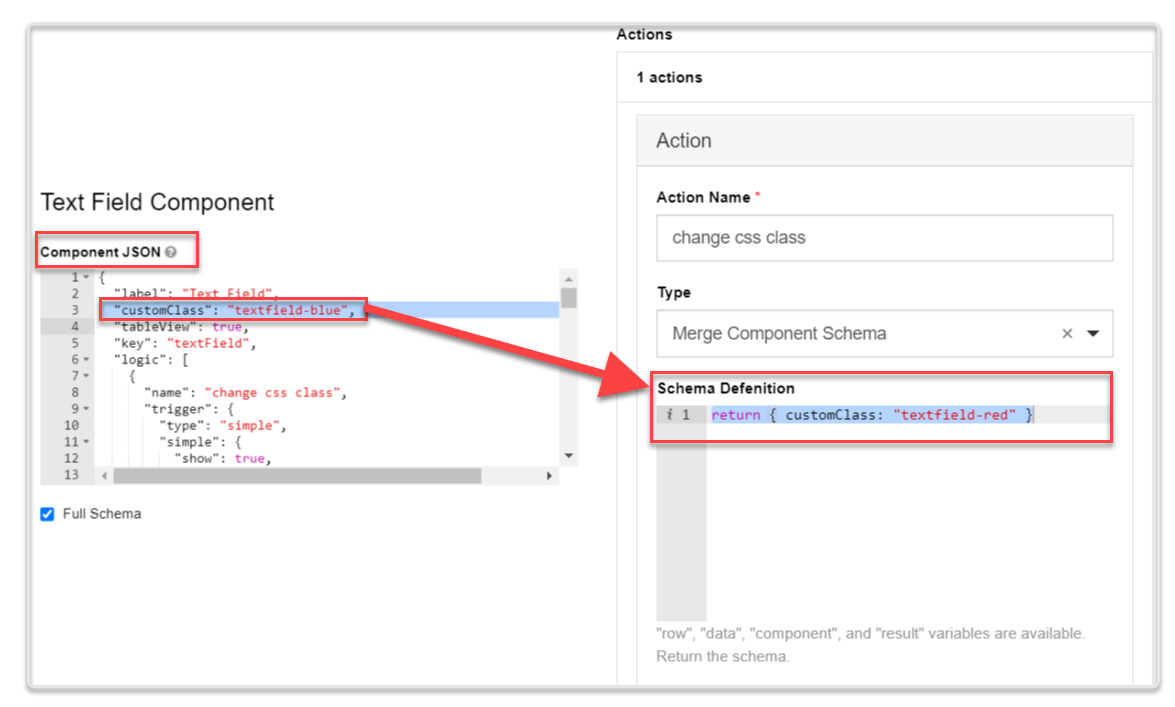1175x707 pixels.
Task: Click the info marker in Schema Definition gutter
Action: [x=671, y=415]
